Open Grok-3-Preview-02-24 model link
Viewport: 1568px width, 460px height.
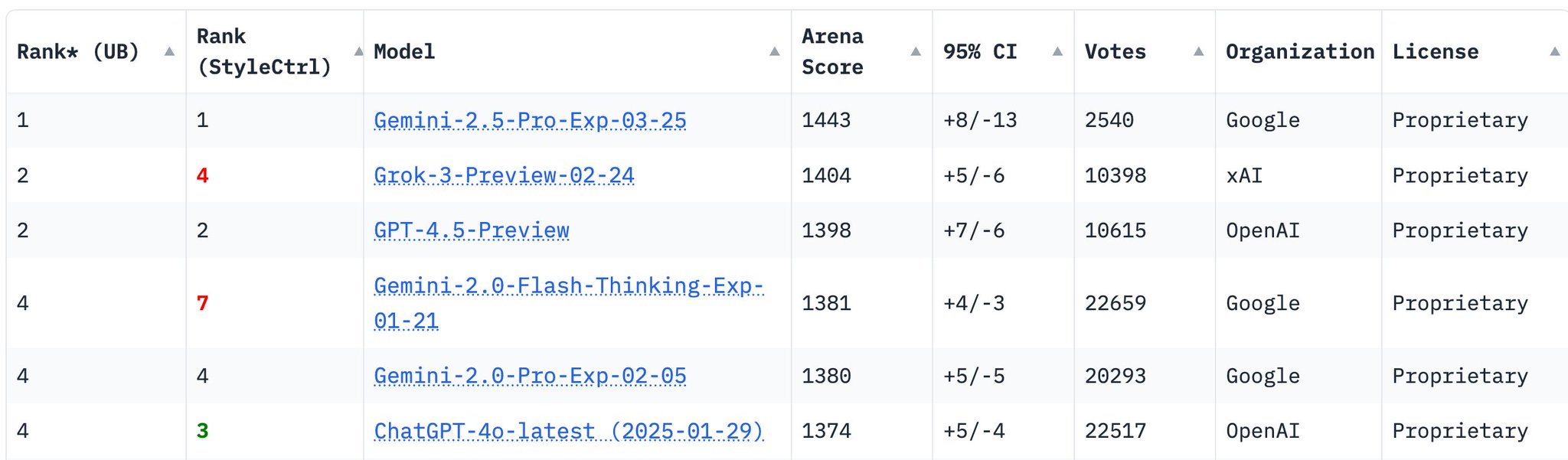(x=504, y=175)
